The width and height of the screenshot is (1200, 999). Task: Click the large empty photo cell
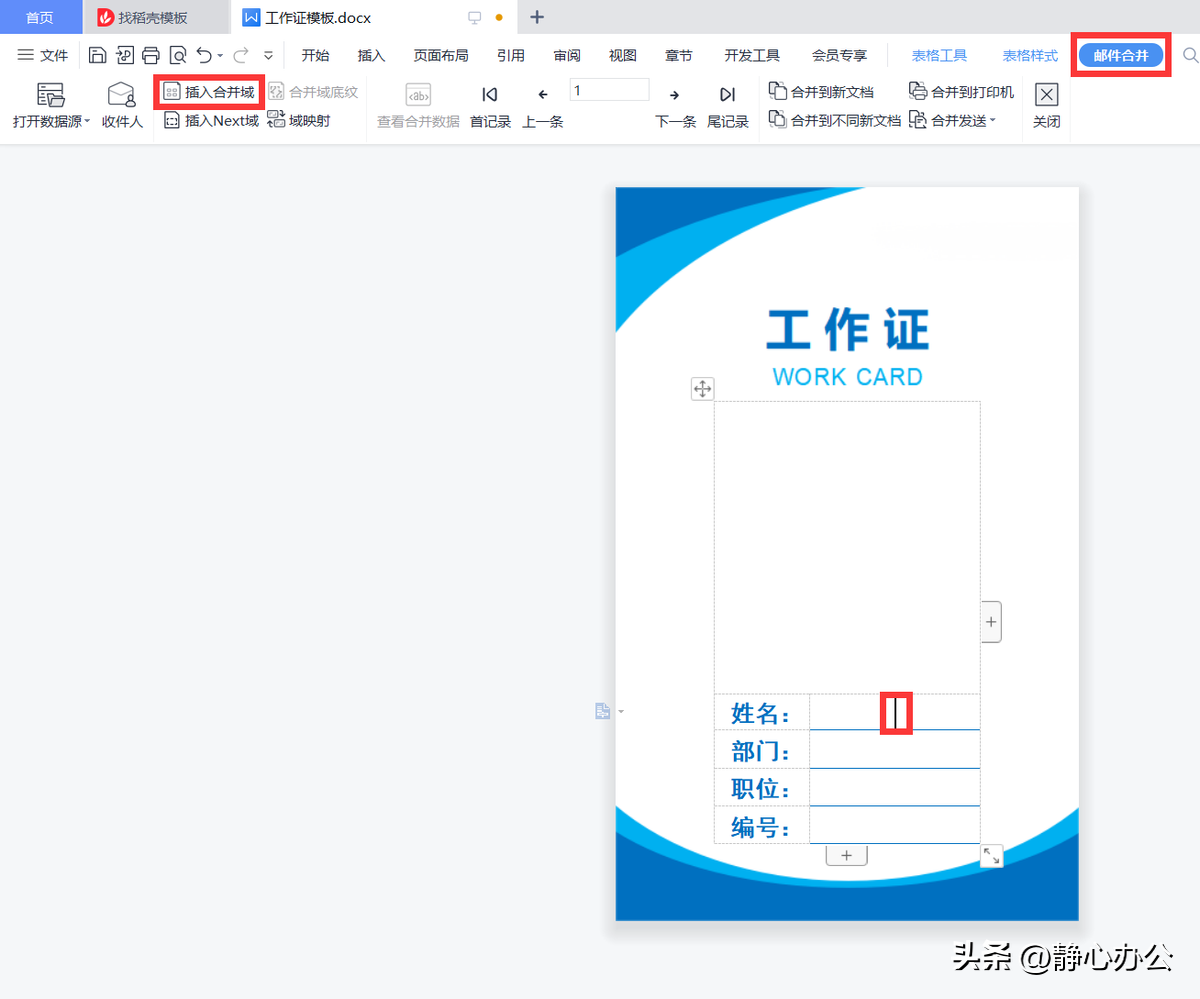(x=847, y=547)
